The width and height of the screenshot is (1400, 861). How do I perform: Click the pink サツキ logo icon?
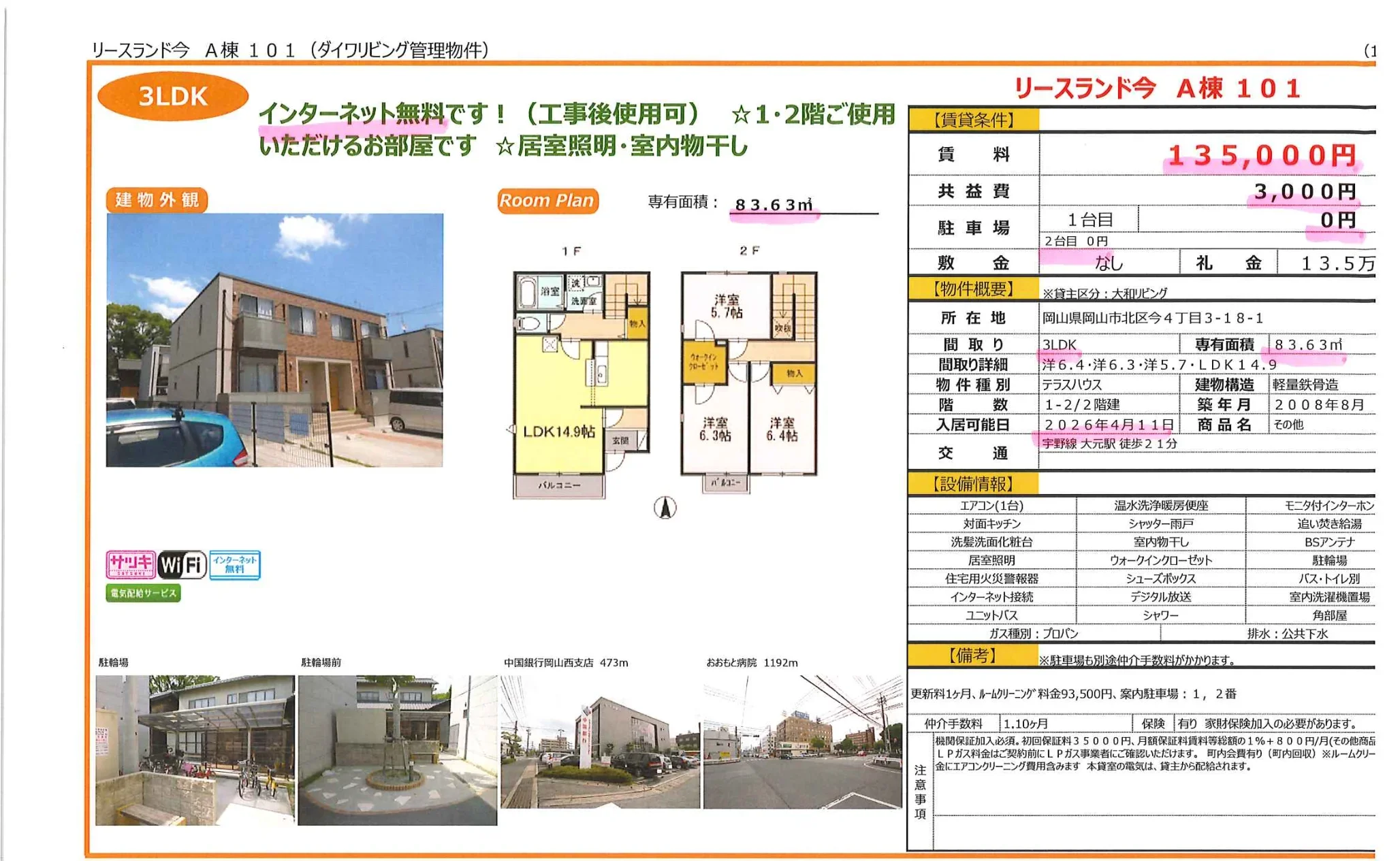pos(130,564)
